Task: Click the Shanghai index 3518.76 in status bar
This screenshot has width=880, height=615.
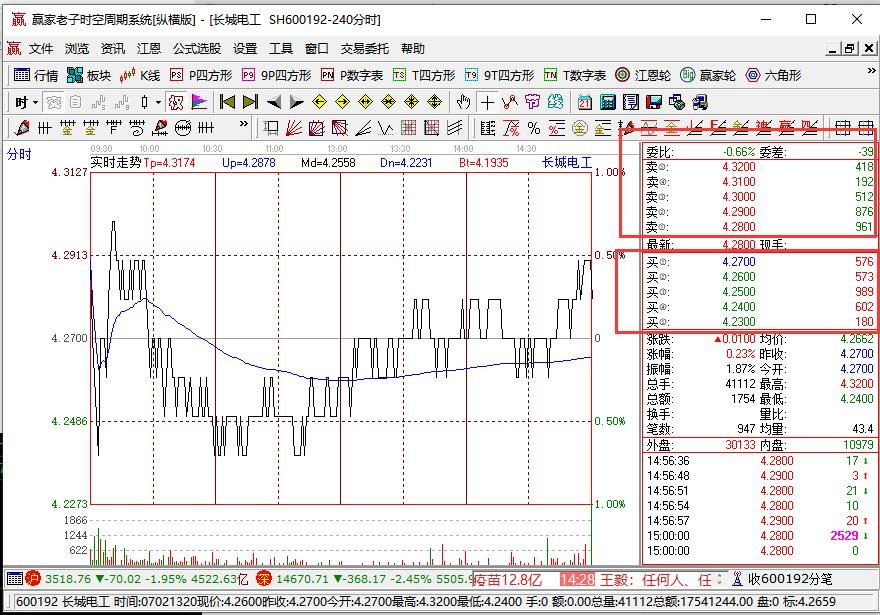Action: (x=67, y=579)
